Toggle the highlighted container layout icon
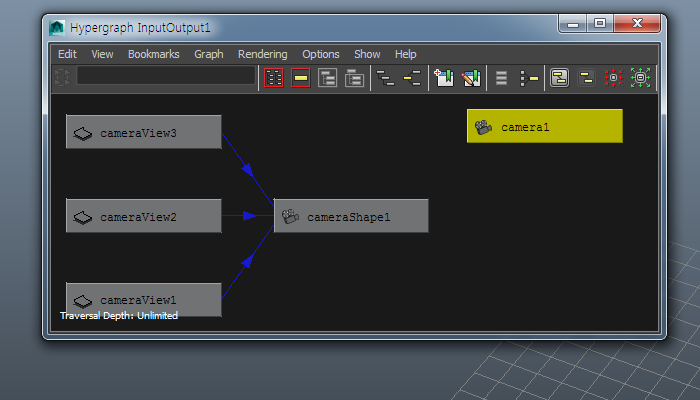Image resolution: width=700 pixels, height=400 pixels. pyautogui.click(x=559, y=78)
